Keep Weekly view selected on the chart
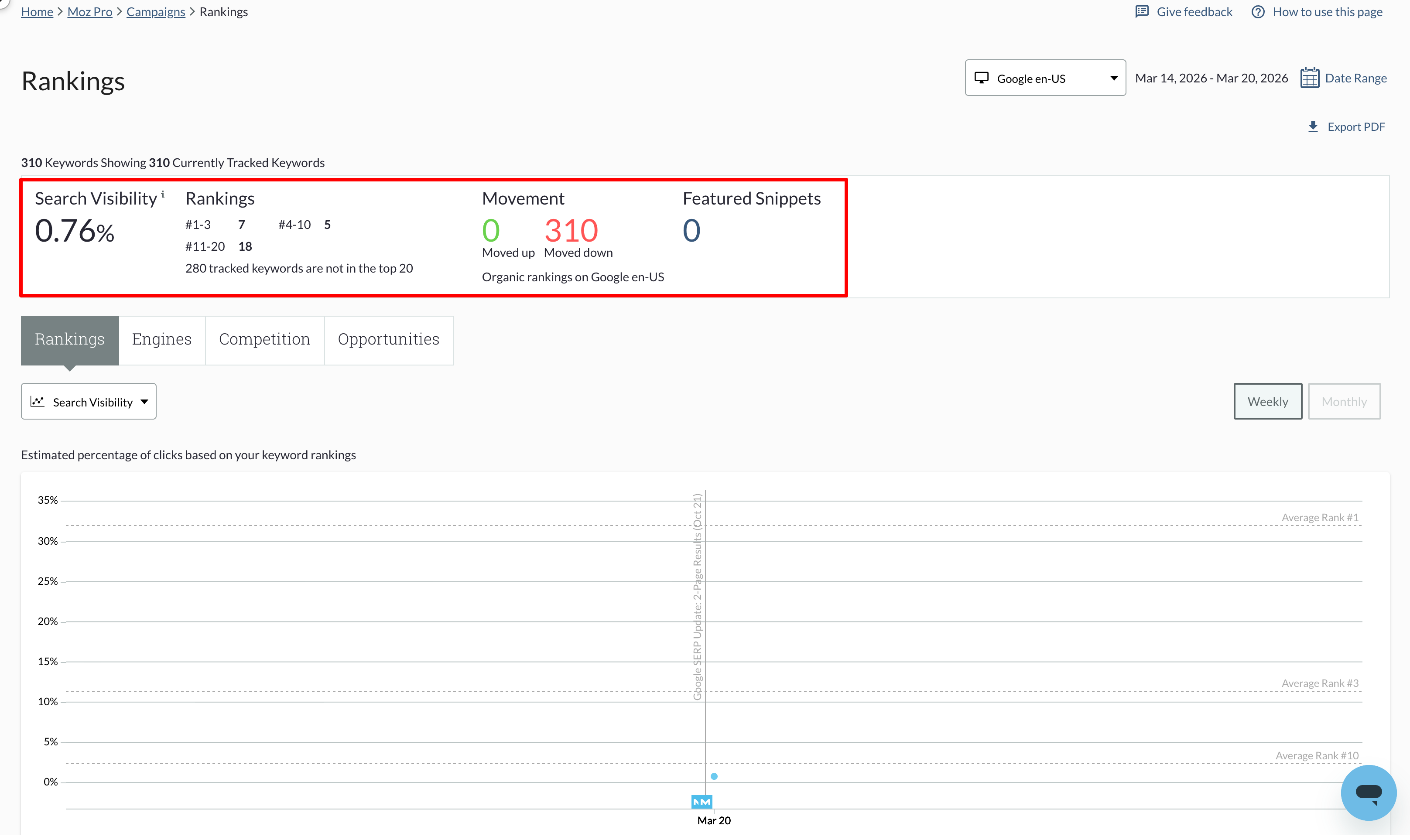Image resolution: width=1410 pixels, height=840 pixels. (x=1267, y=401)
